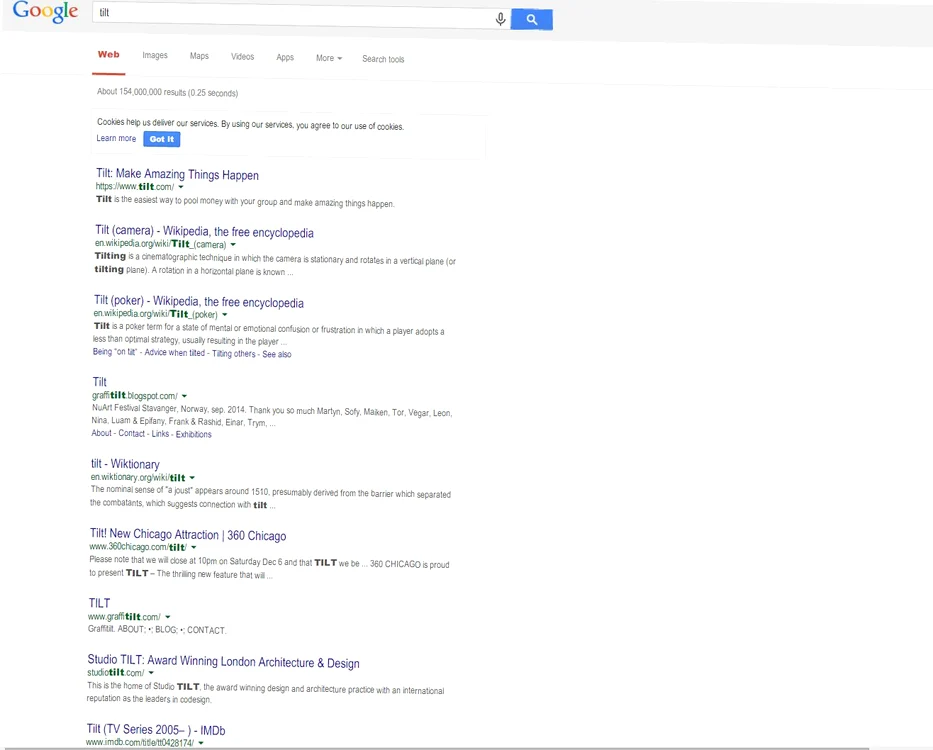The image size is (933, 750).
Task: Open Studio TILT London Architecture result
Action: (223, 662)
